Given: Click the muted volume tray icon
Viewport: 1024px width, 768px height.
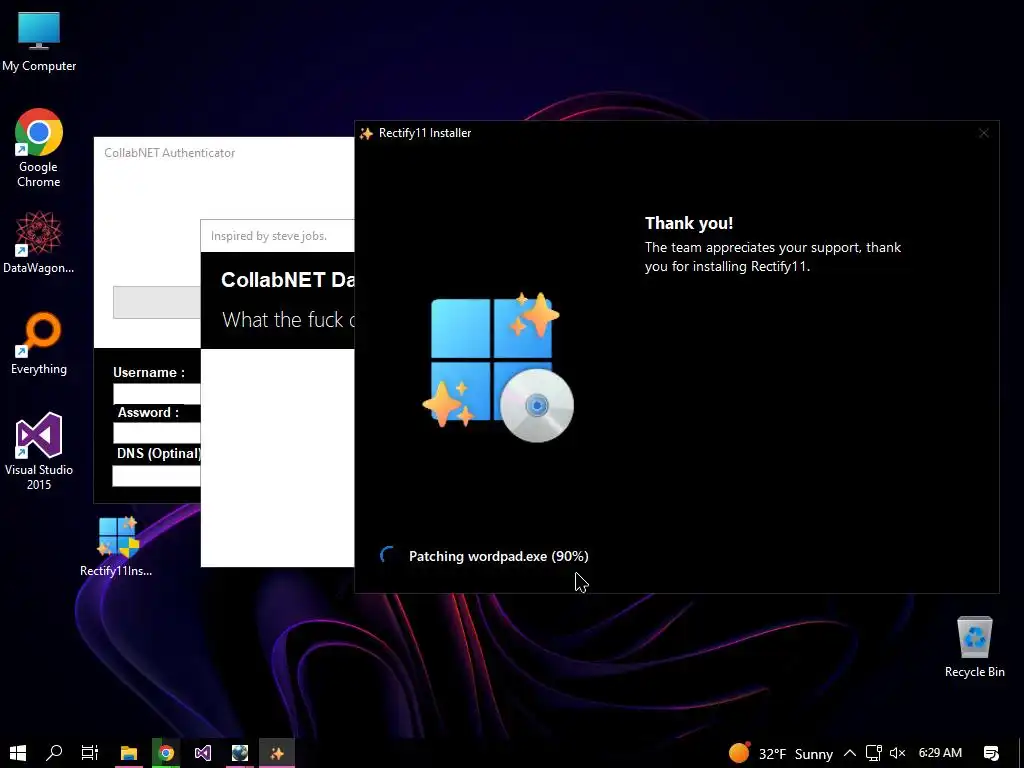Looking at the screenshot, I should [898, 754].
